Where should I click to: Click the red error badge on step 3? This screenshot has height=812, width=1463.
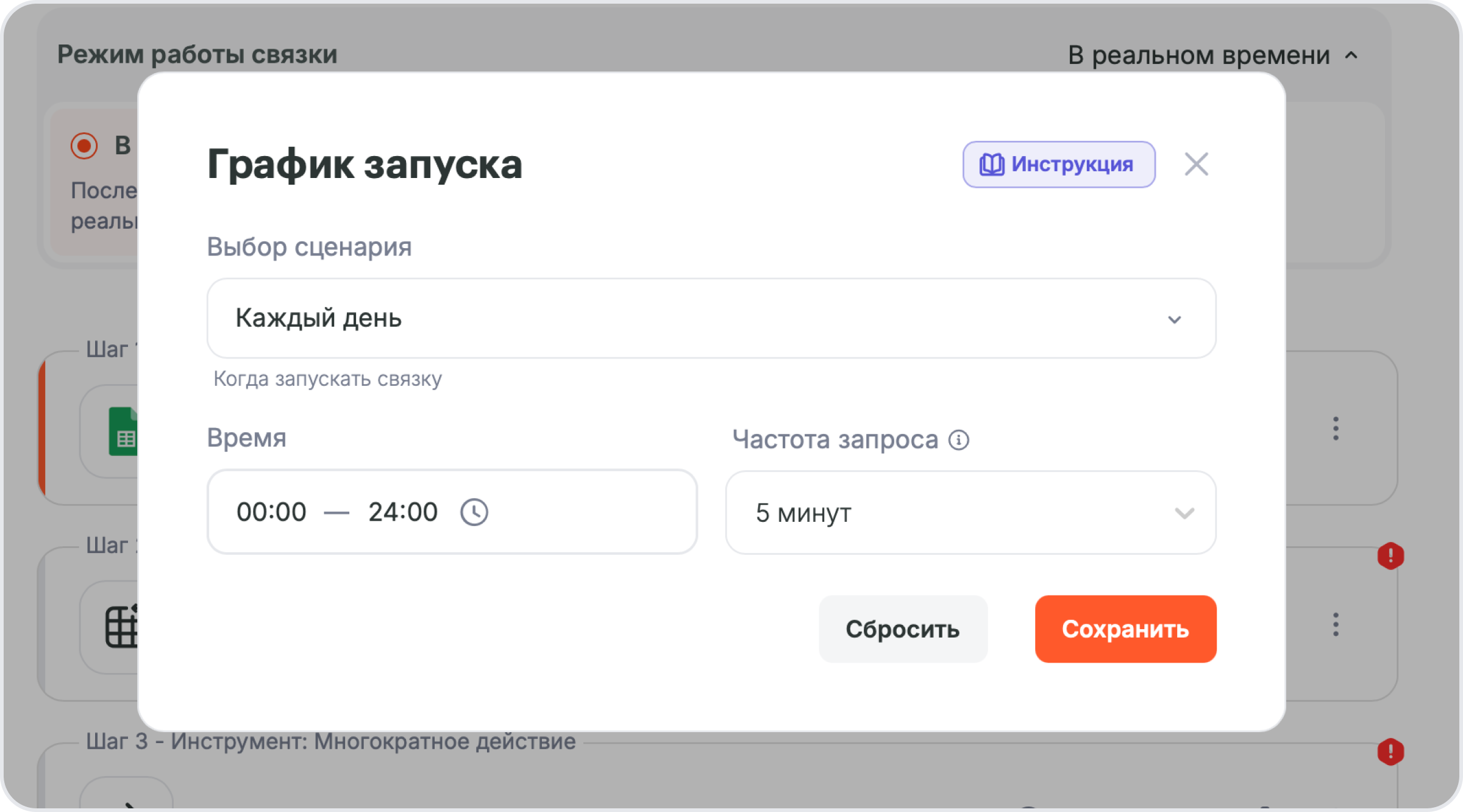1390,752
